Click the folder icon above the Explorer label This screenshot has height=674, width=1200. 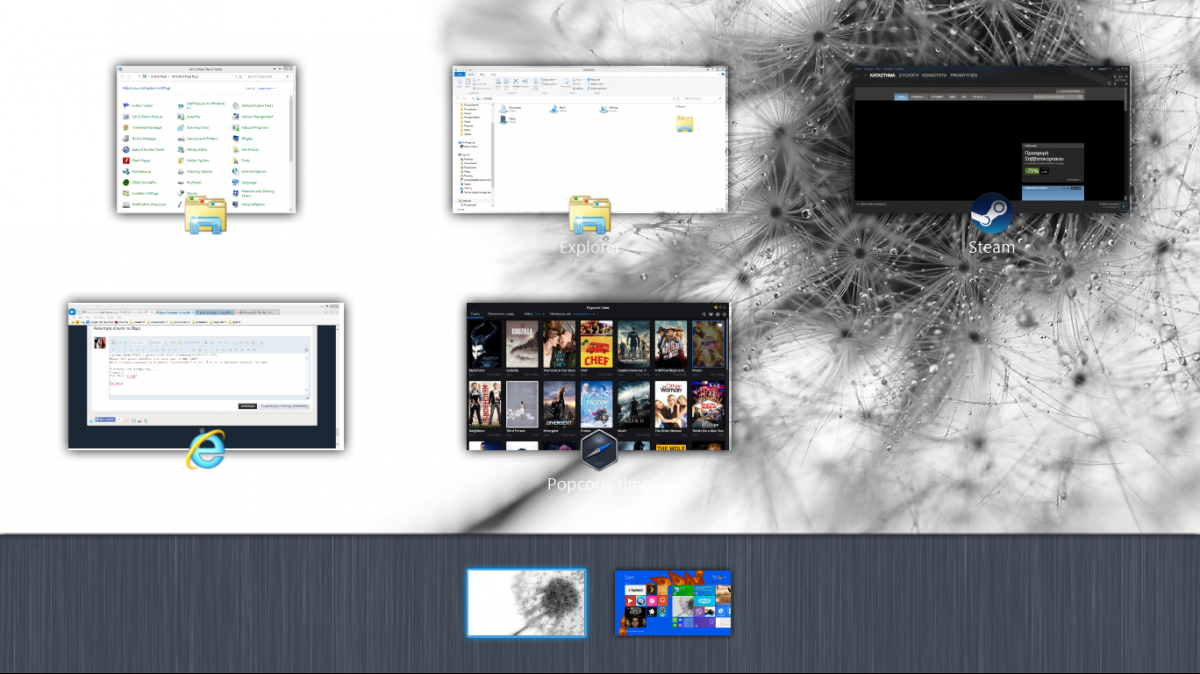[x=590, y=215]
